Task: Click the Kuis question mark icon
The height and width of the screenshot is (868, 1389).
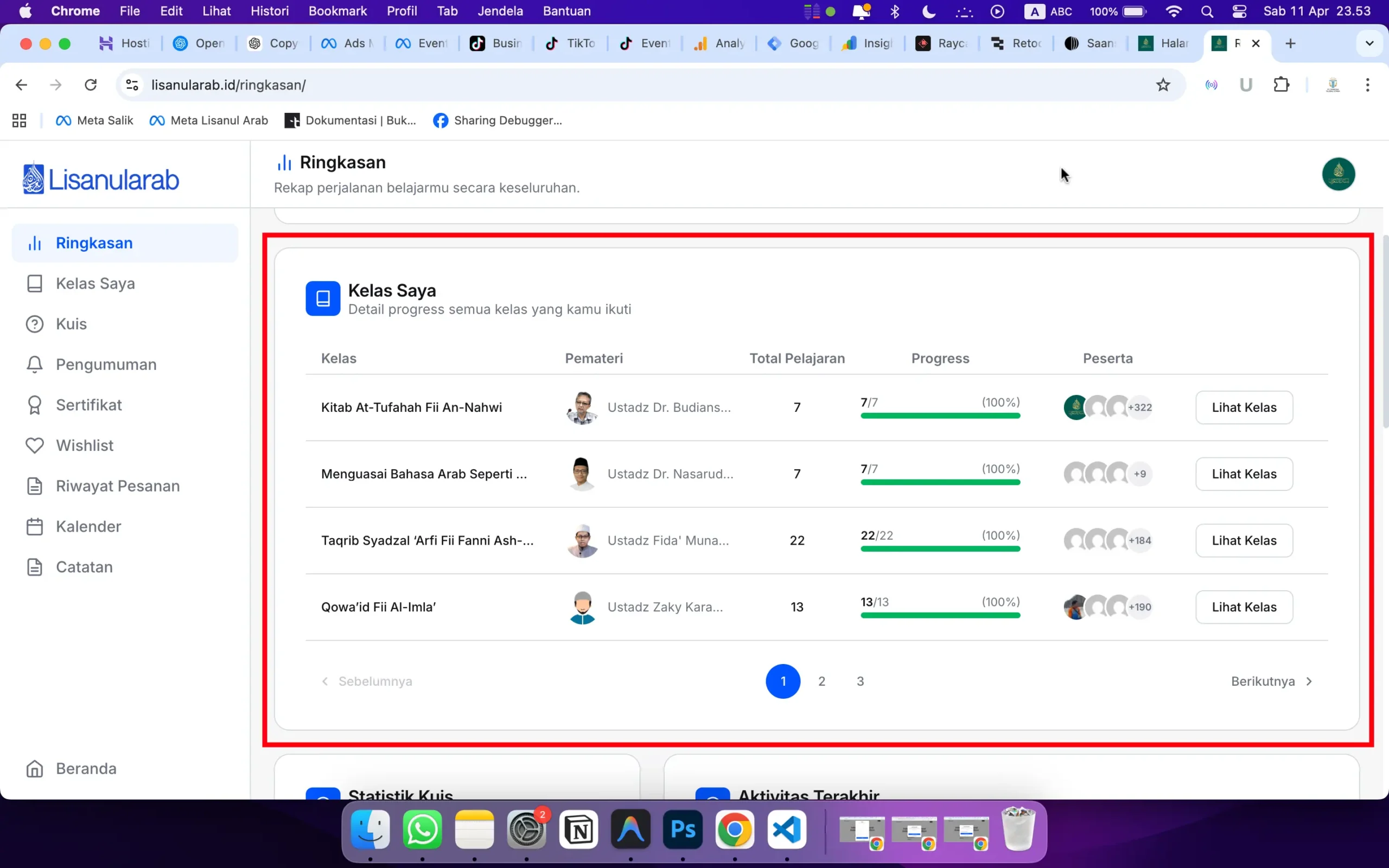Action: [x=34, y=324]
